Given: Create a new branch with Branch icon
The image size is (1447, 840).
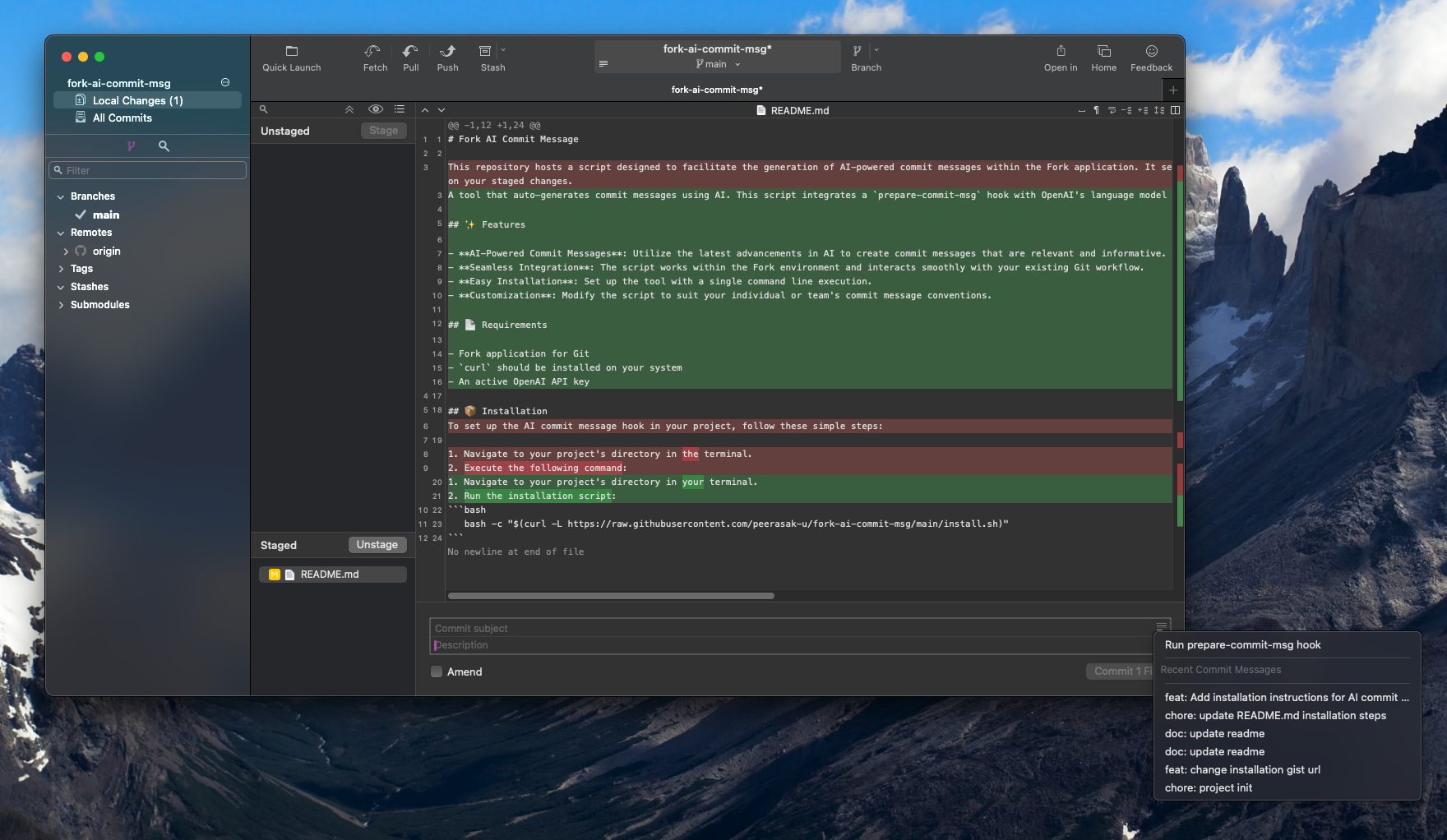Looking at the screenshot, I should [858, 51].
